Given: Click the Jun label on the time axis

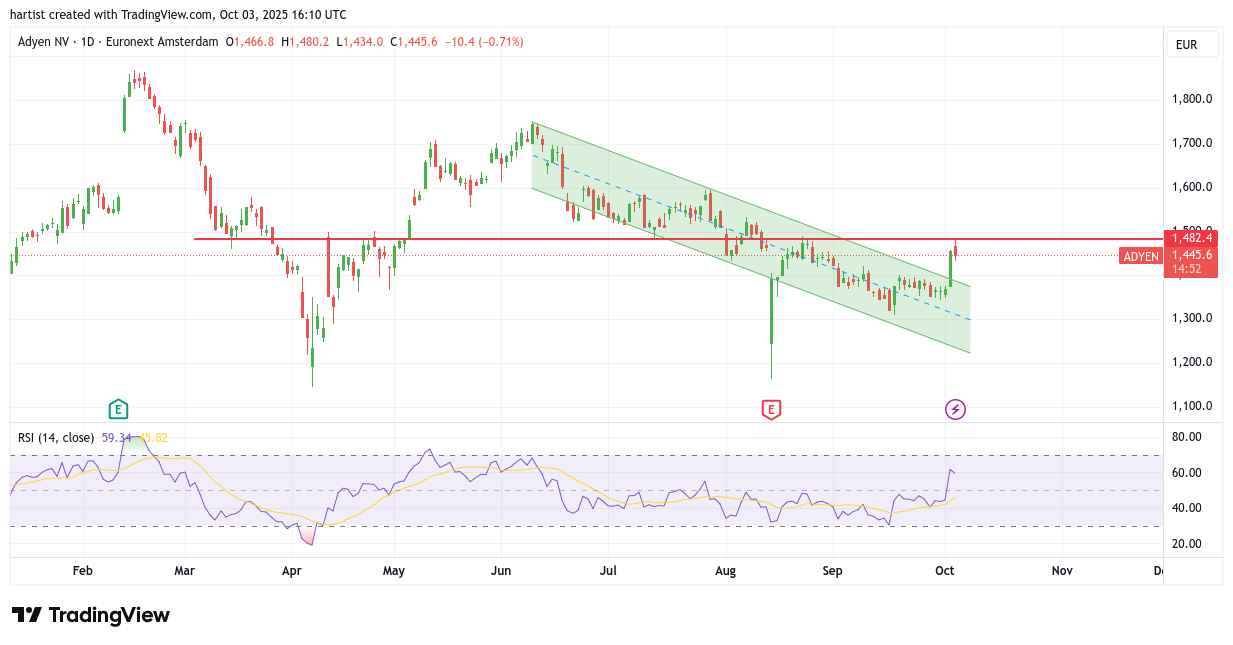Looking at the screenshot, I should coord(501,571).
